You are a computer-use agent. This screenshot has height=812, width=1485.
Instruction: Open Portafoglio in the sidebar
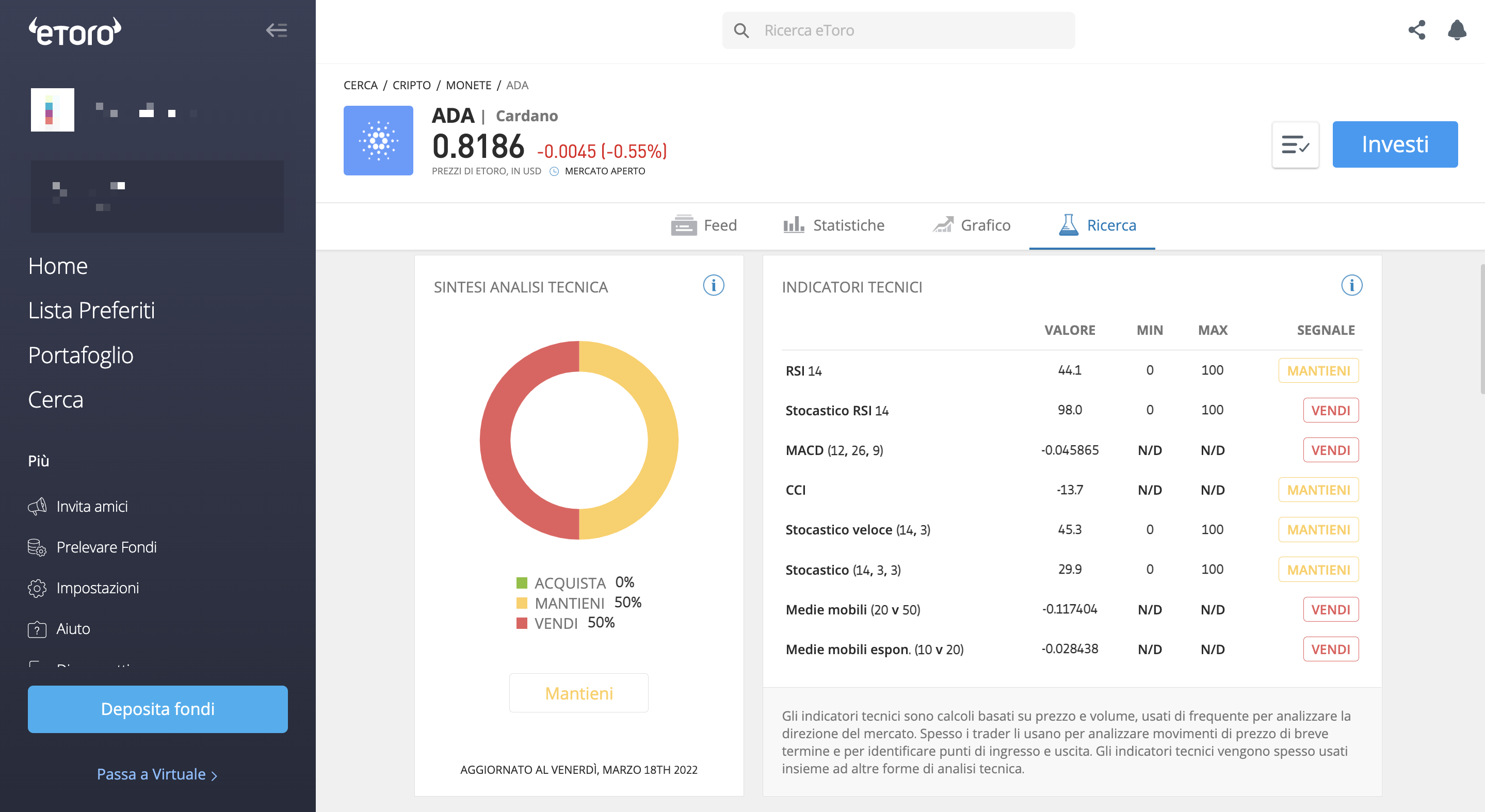80,355
